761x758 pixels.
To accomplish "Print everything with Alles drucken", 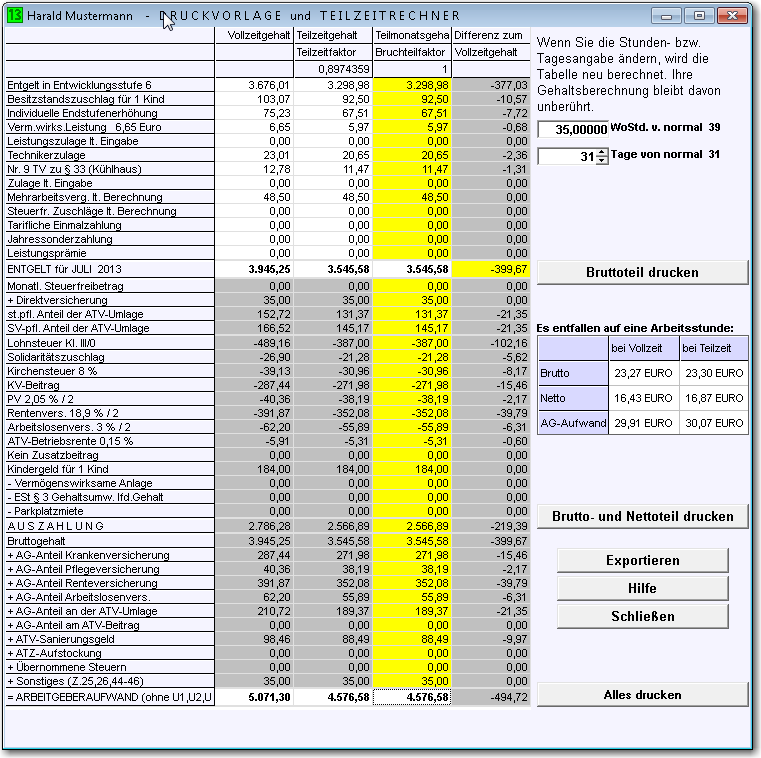I will (x=642, y=695).
